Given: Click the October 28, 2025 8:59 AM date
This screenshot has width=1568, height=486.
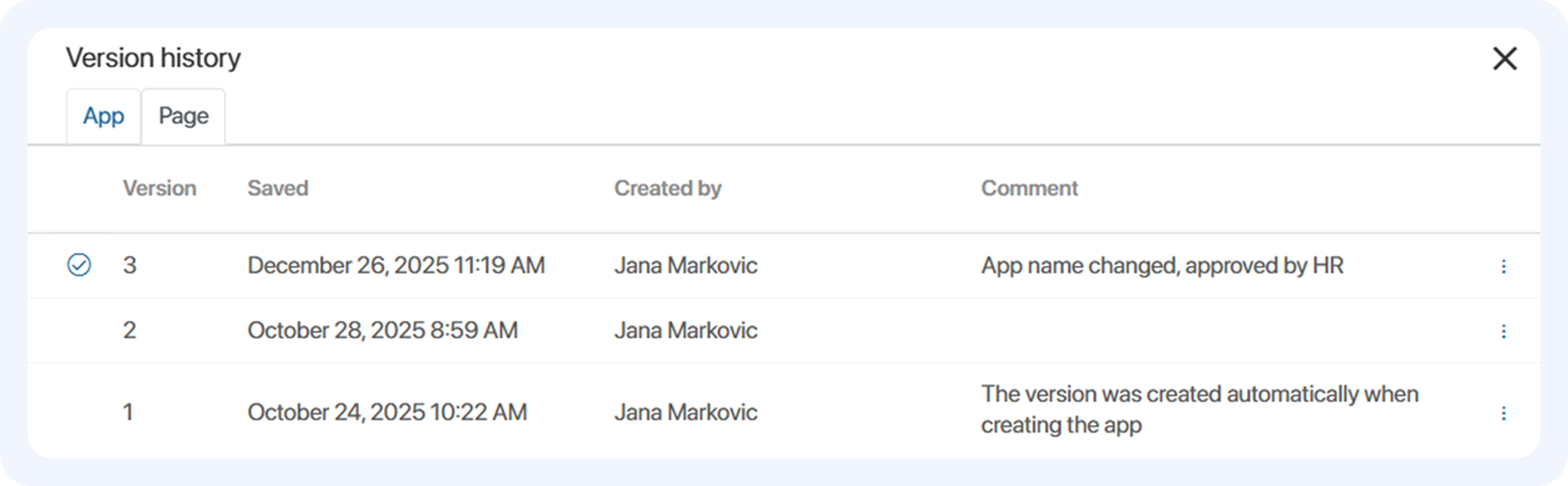Looking at the screenshot, I should (x=382, y=330).
